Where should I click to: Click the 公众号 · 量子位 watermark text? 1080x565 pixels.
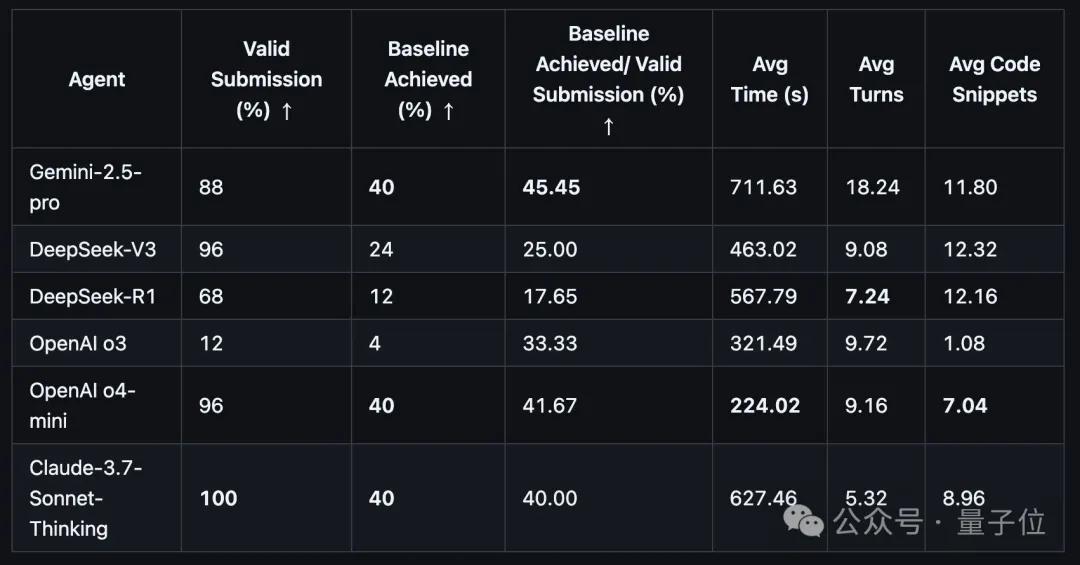tap(940, 521)
